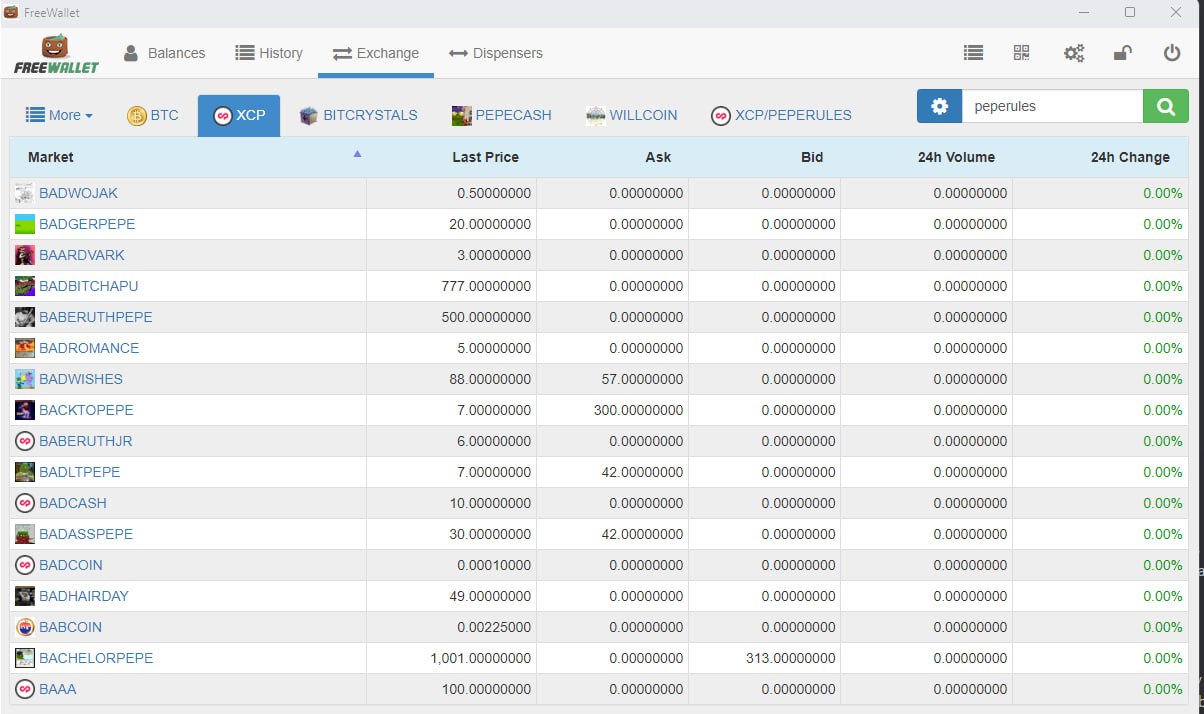This screenshot has height=714, width=1204.
Task: Click the BADBITCHAPU asset icon
Action: tap(25, 286)
